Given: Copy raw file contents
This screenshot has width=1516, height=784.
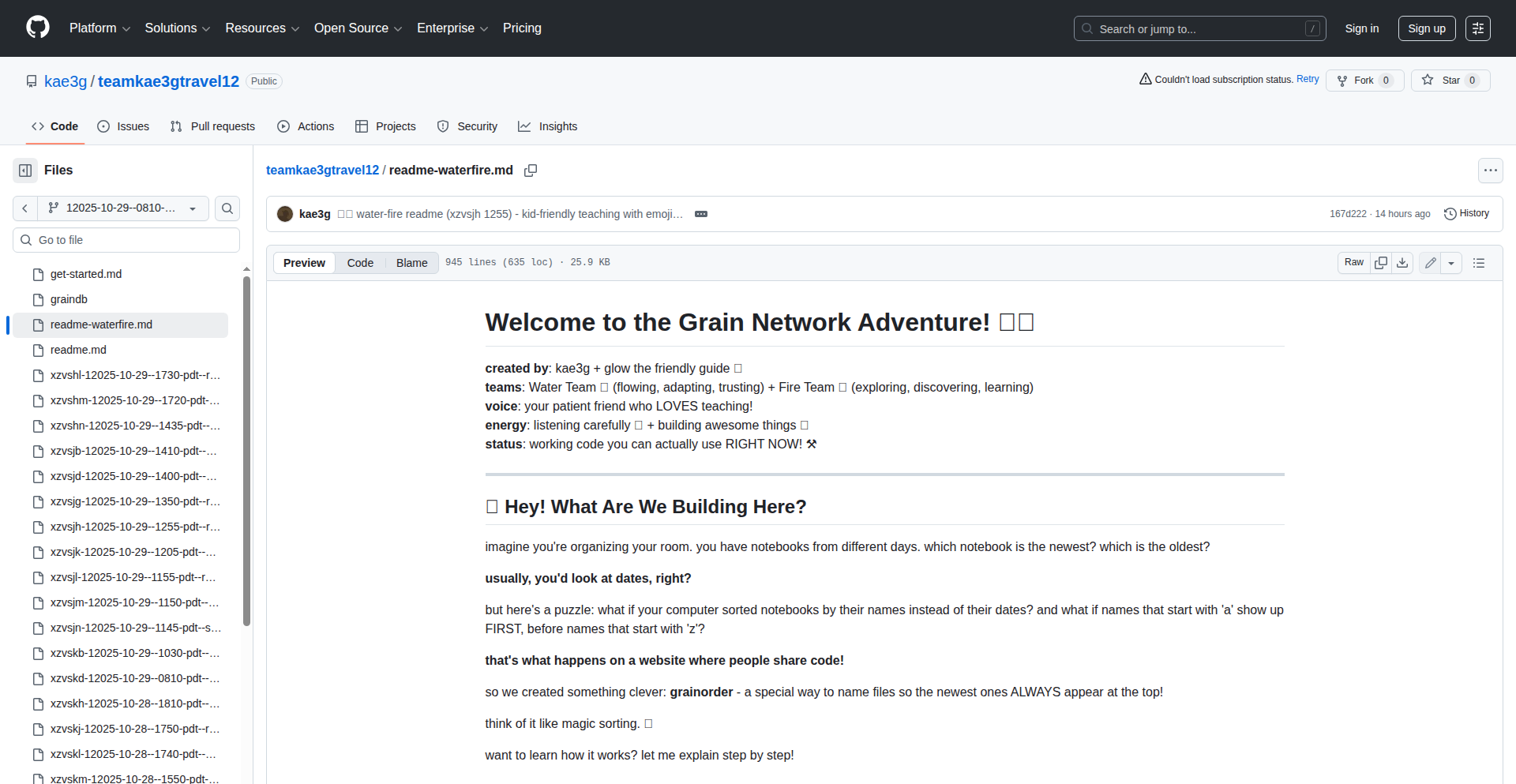Looking at the screenshot, I should pos(1380,263).
